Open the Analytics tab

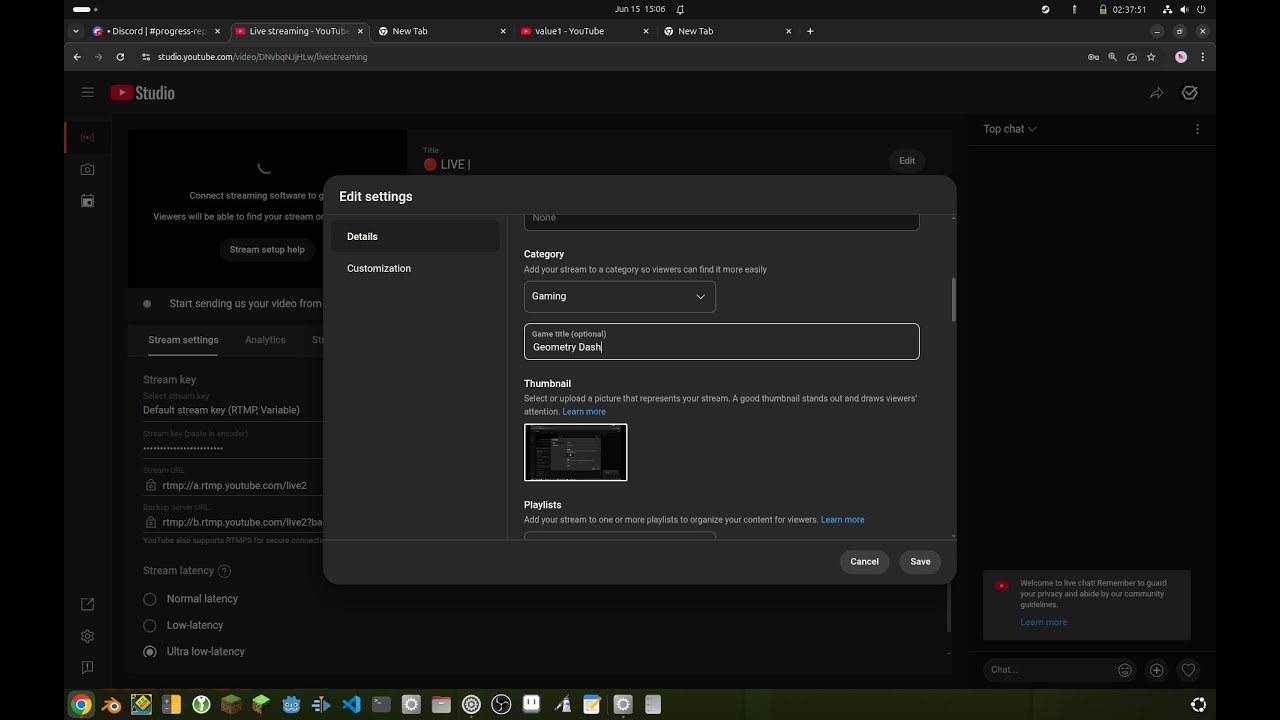(265, 340)
